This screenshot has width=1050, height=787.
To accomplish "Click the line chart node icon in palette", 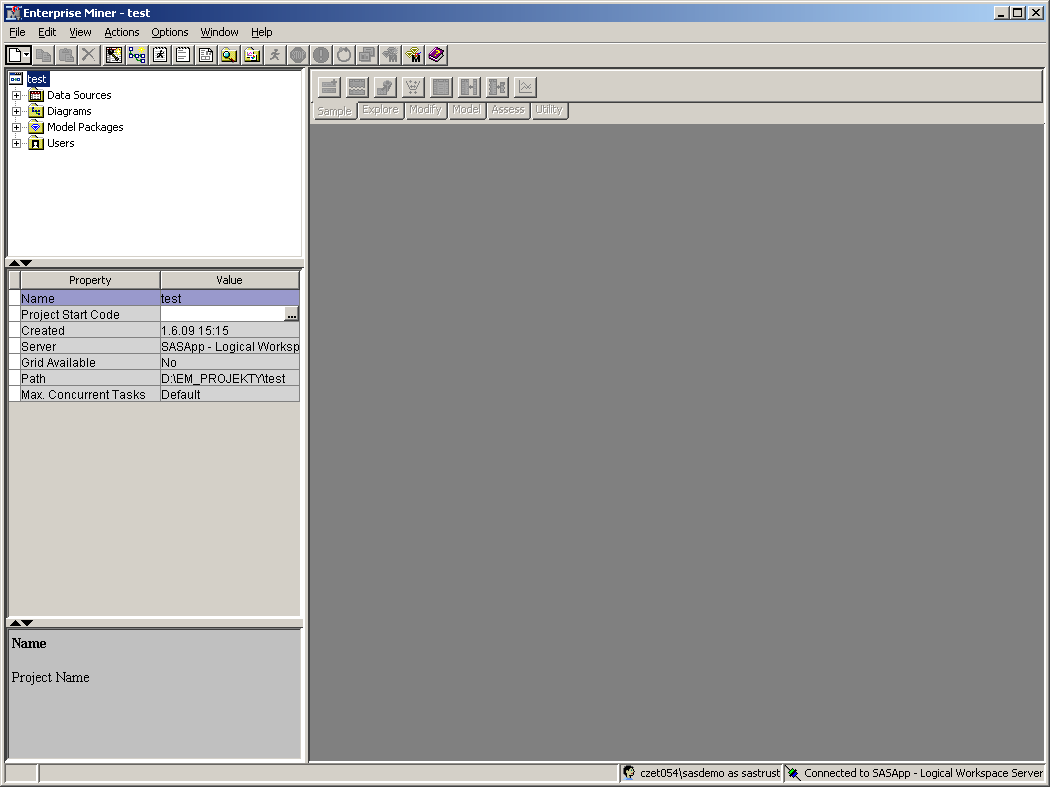I will click(526, 87).
